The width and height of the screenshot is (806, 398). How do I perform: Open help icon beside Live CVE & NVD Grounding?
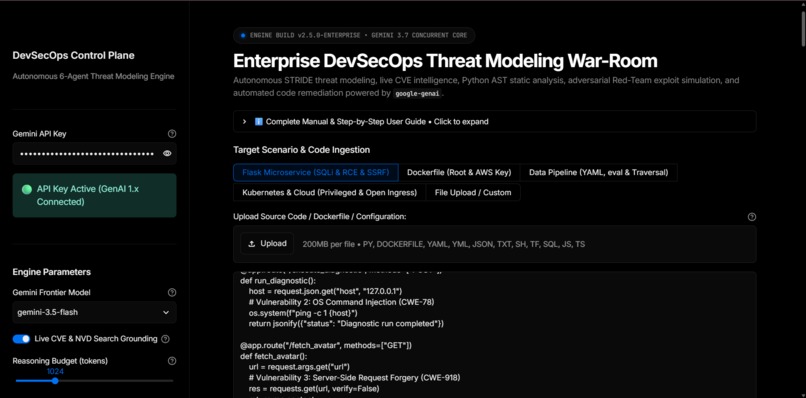(166, 339)
